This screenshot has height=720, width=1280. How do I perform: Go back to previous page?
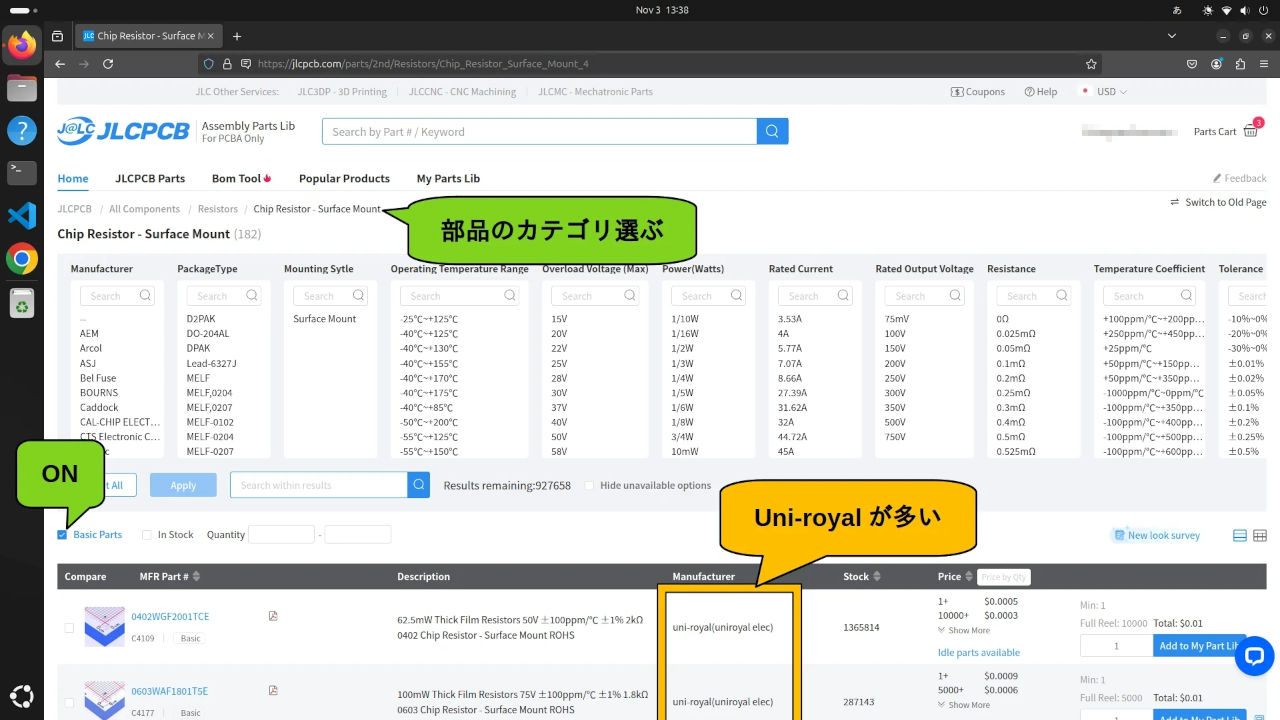pyautogui.click(x=60, y=63)
